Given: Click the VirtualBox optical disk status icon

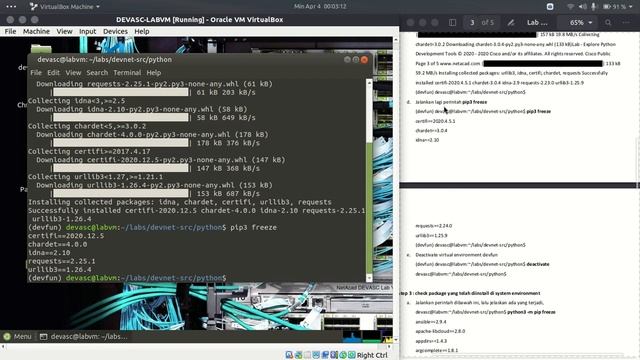Looking at the screenshot, I should click(x=298, y=355).
